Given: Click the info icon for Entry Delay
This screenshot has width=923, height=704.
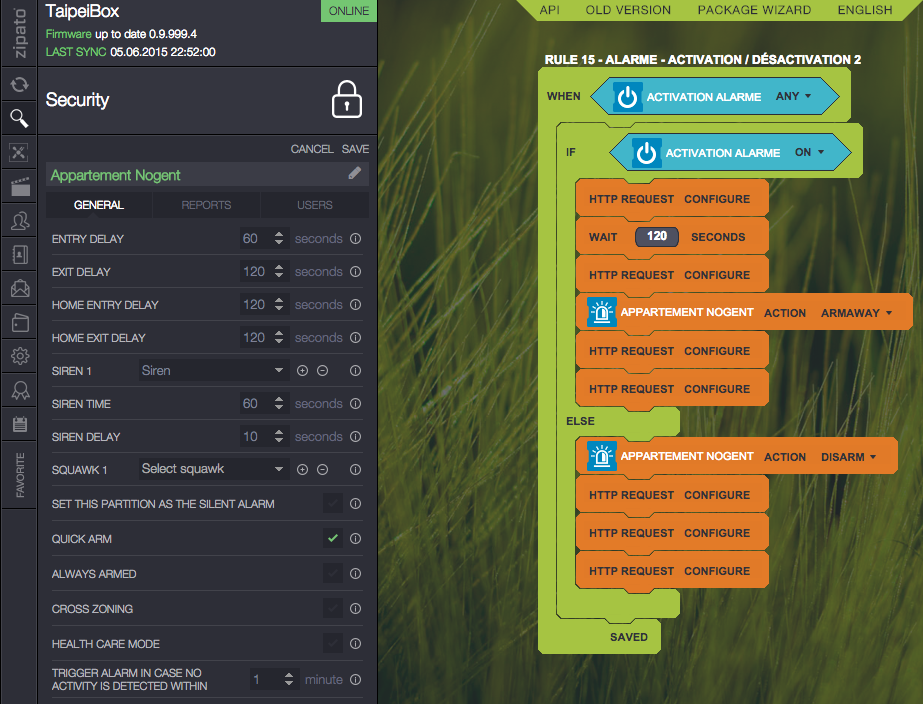Looking at the screenshot, I should point(355,239).
